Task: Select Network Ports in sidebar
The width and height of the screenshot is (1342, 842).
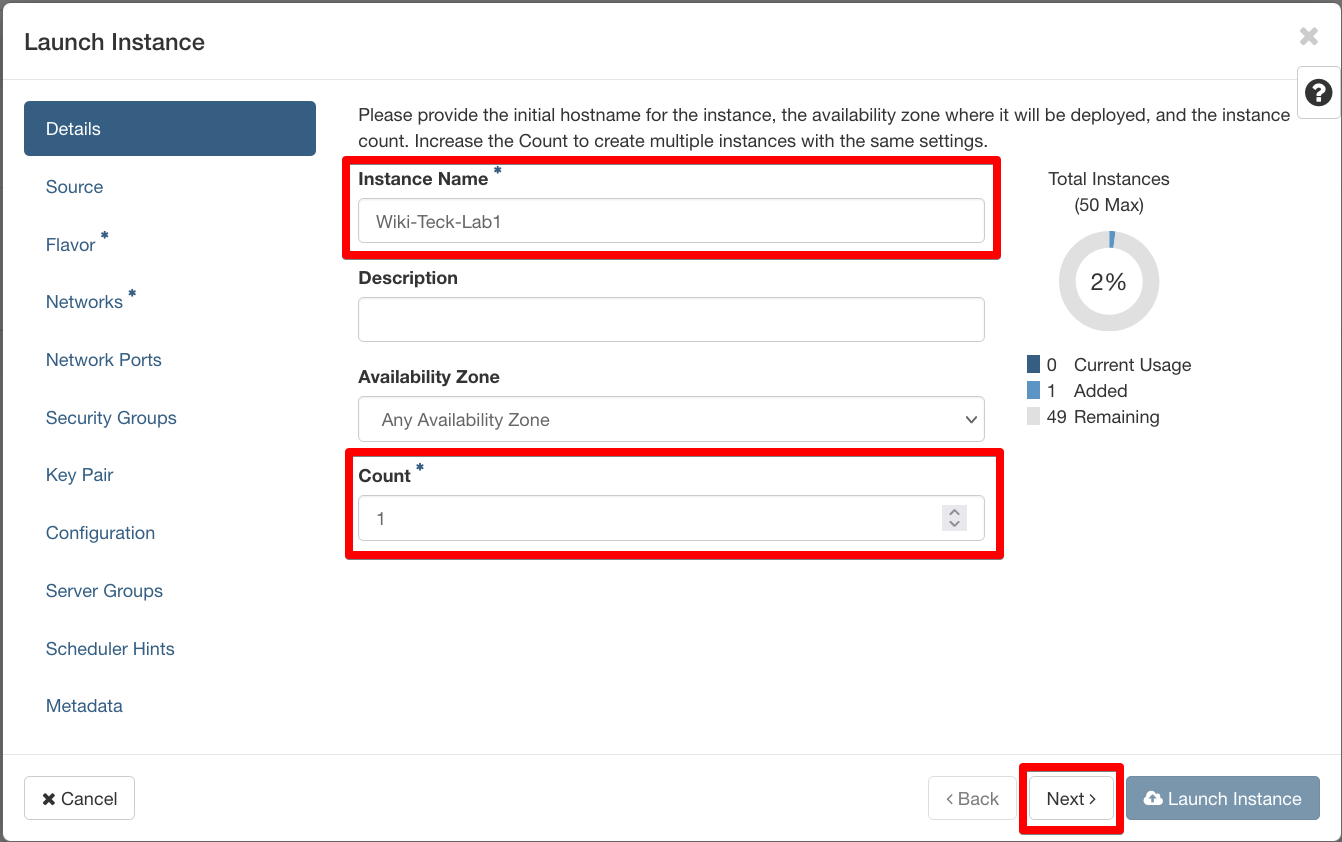Action: [103, 360]
